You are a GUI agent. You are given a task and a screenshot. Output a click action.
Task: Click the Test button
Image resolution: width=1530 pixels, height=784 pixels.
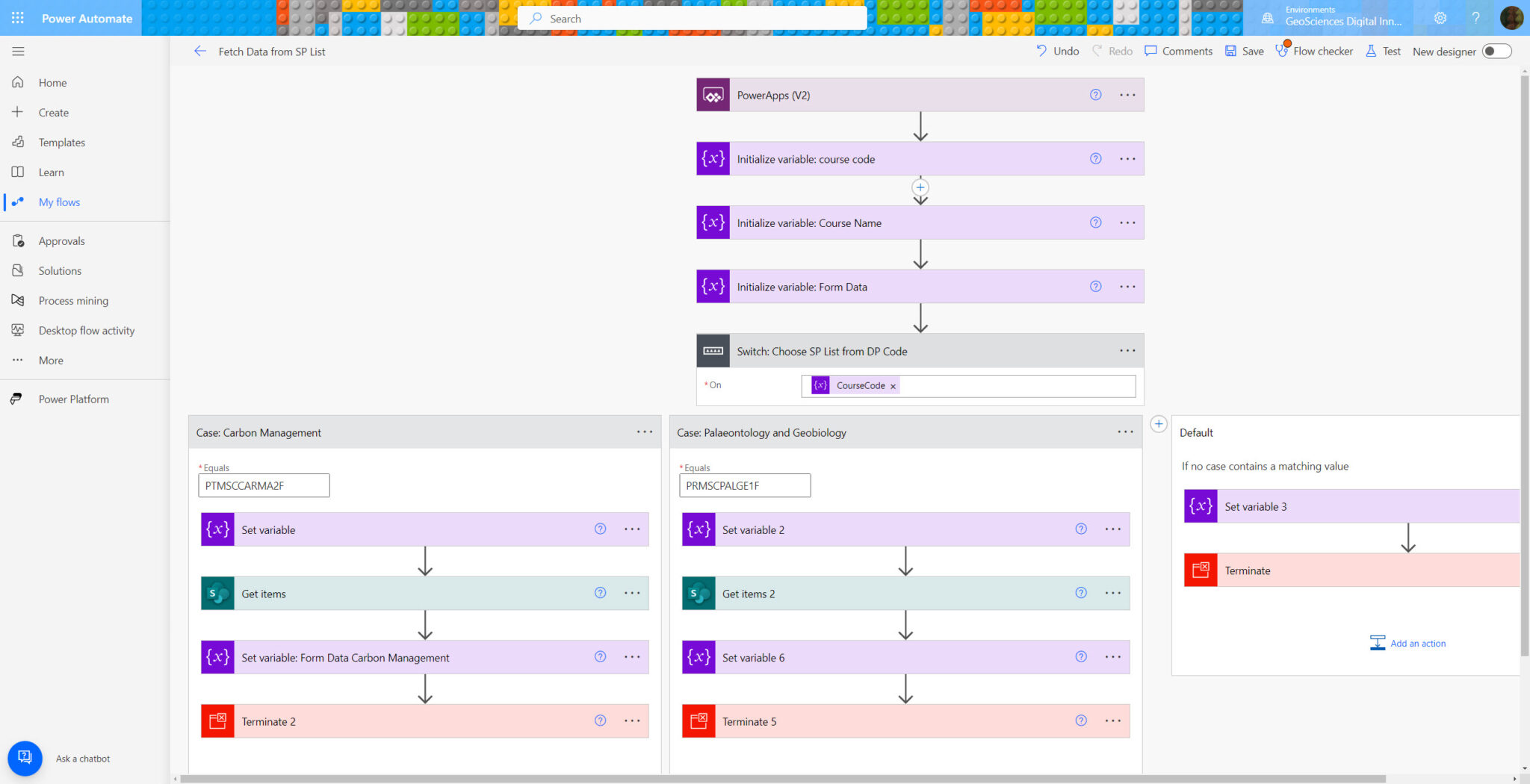[x=1383, y=51]
